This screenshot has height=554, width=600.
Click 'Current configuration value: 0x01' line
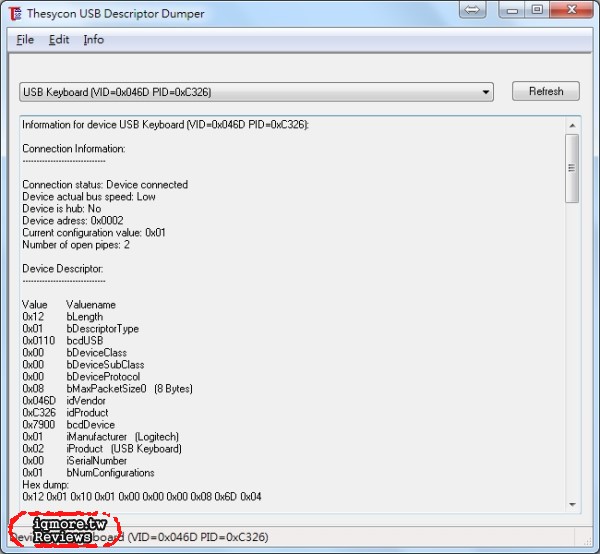[x=94, y=233]
